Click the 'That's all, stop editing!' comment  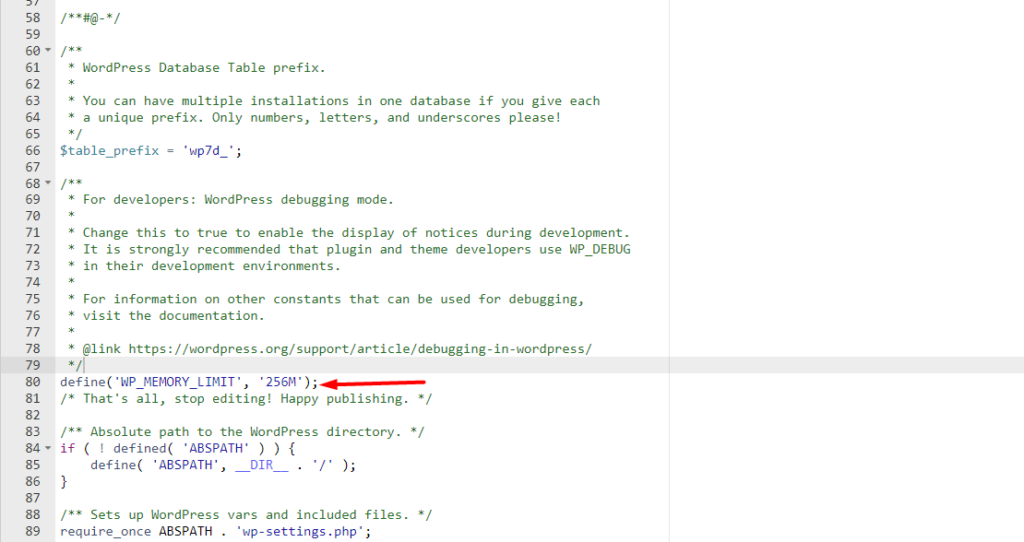(x=246, y=399)
